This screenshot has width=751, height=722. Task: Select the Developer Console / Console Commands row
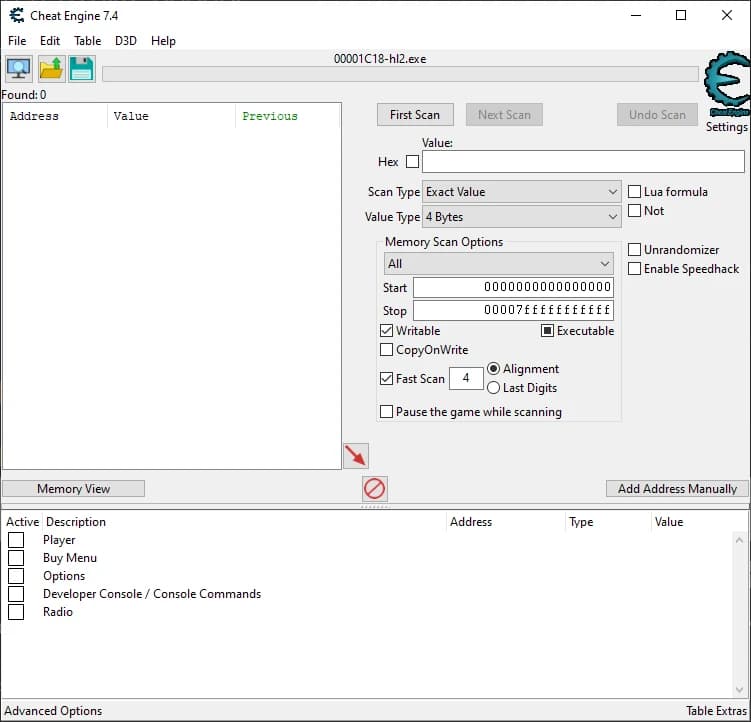152,594
